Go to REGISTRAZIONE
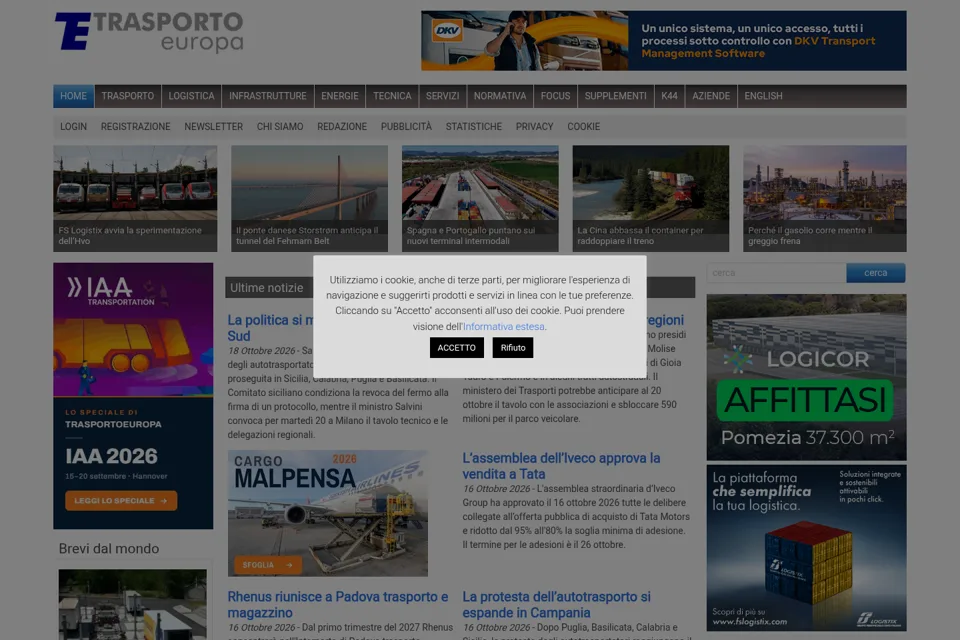Screen dimensions: 960x640 coord(135,127)
